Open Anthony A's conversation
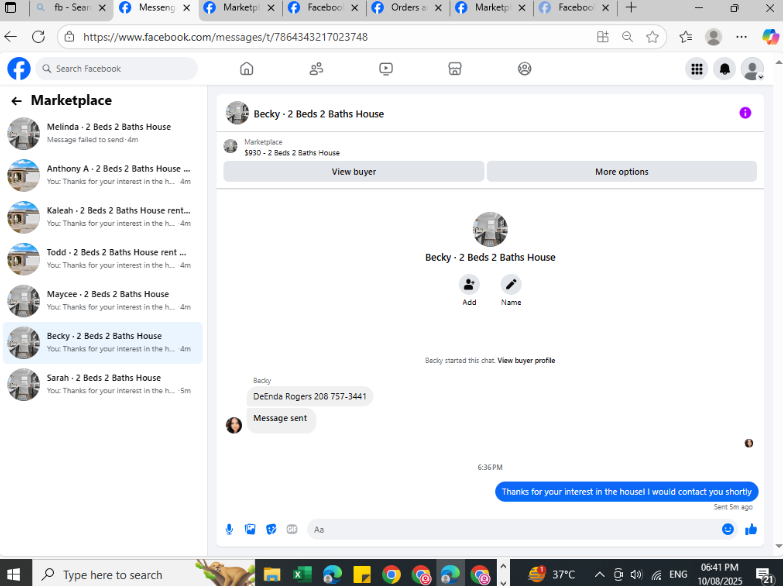Image resolution: width=783 pixels, height=586 pixels. [103, 175]
